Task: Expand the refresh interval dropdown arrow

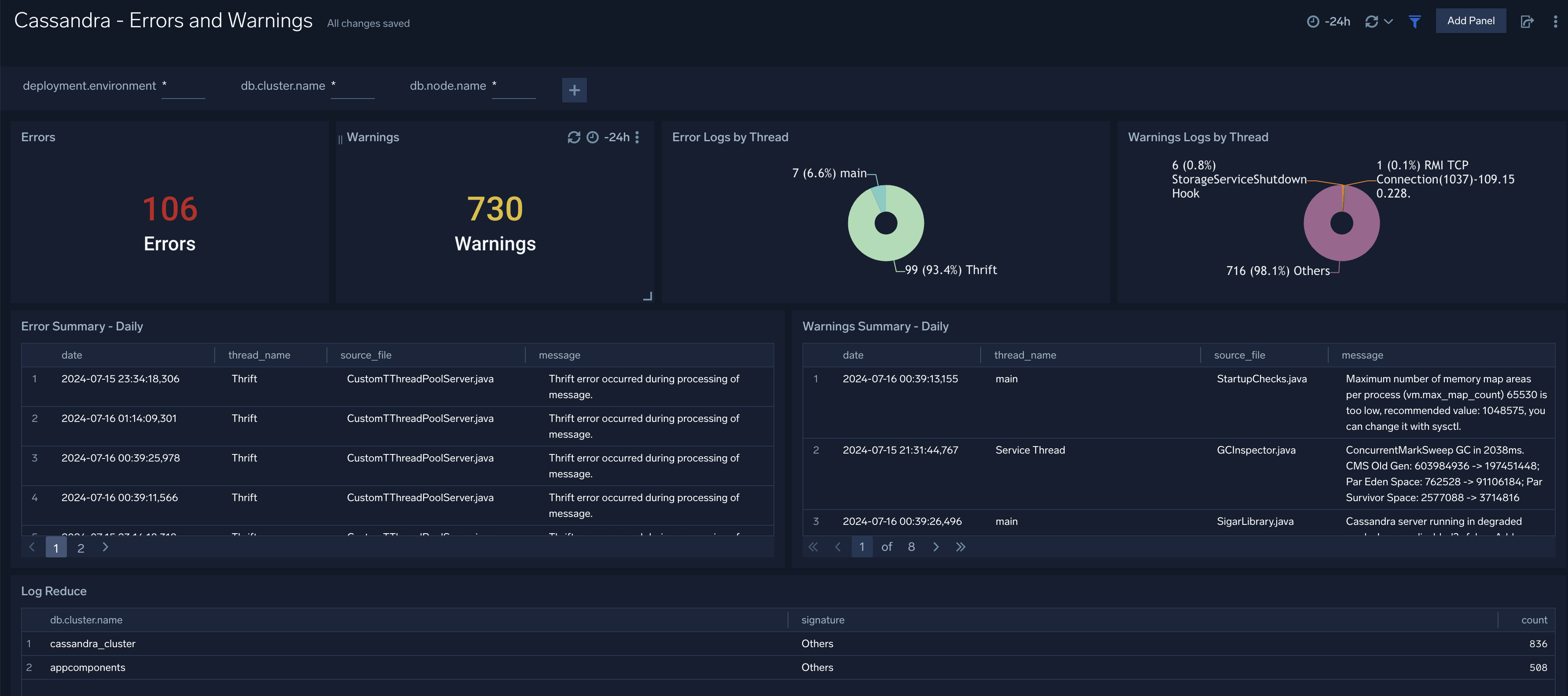Action: (1388, 21)
